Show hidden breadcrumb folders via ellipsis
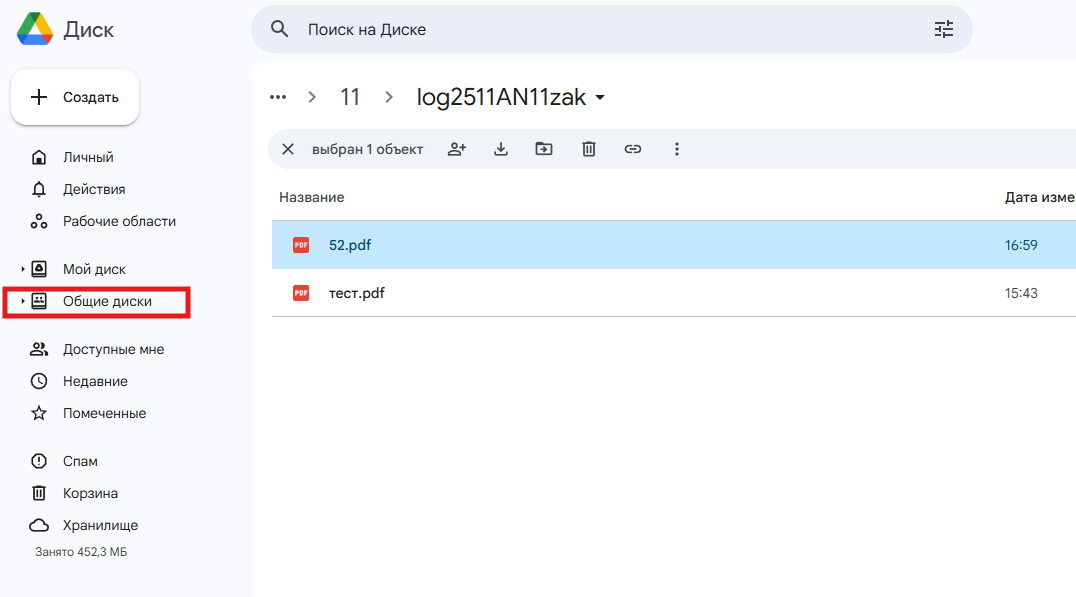This screenshot has width=1076, height=597. (278, 97)
